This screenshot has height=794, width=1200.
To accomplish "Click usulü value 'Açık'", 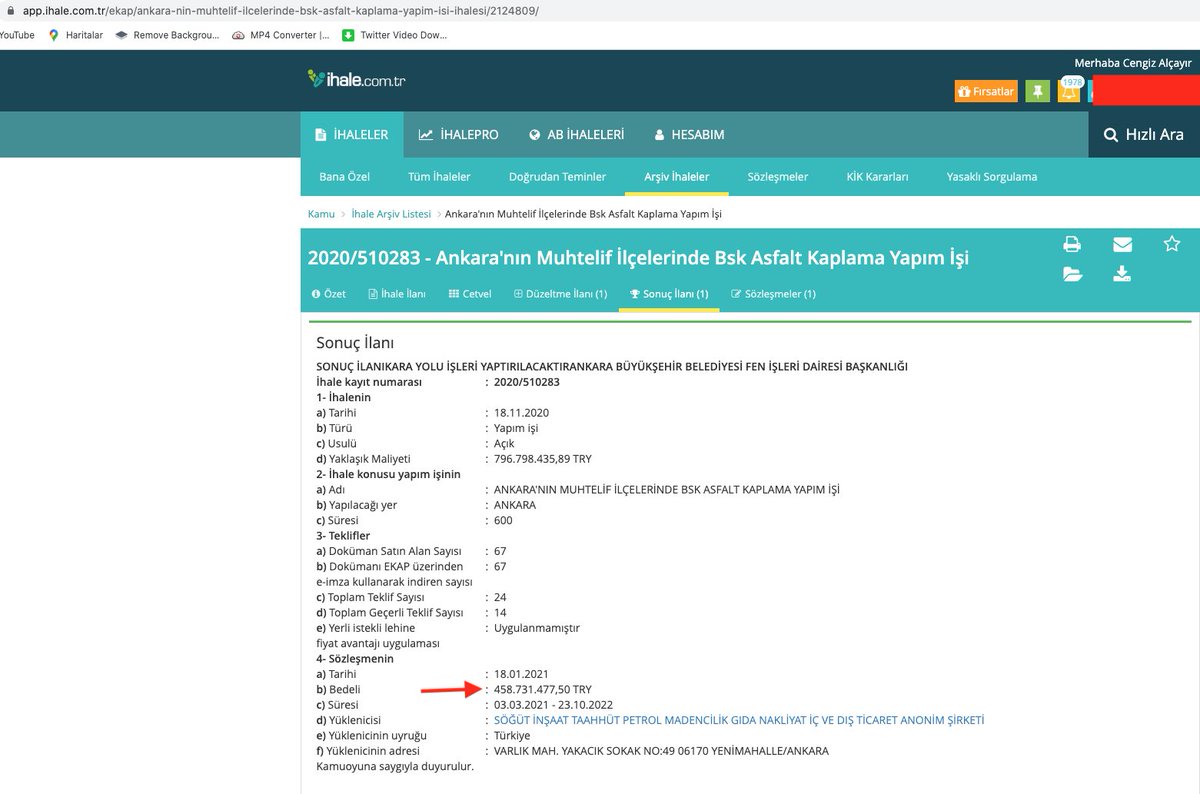I will click(x=506, y=444).
